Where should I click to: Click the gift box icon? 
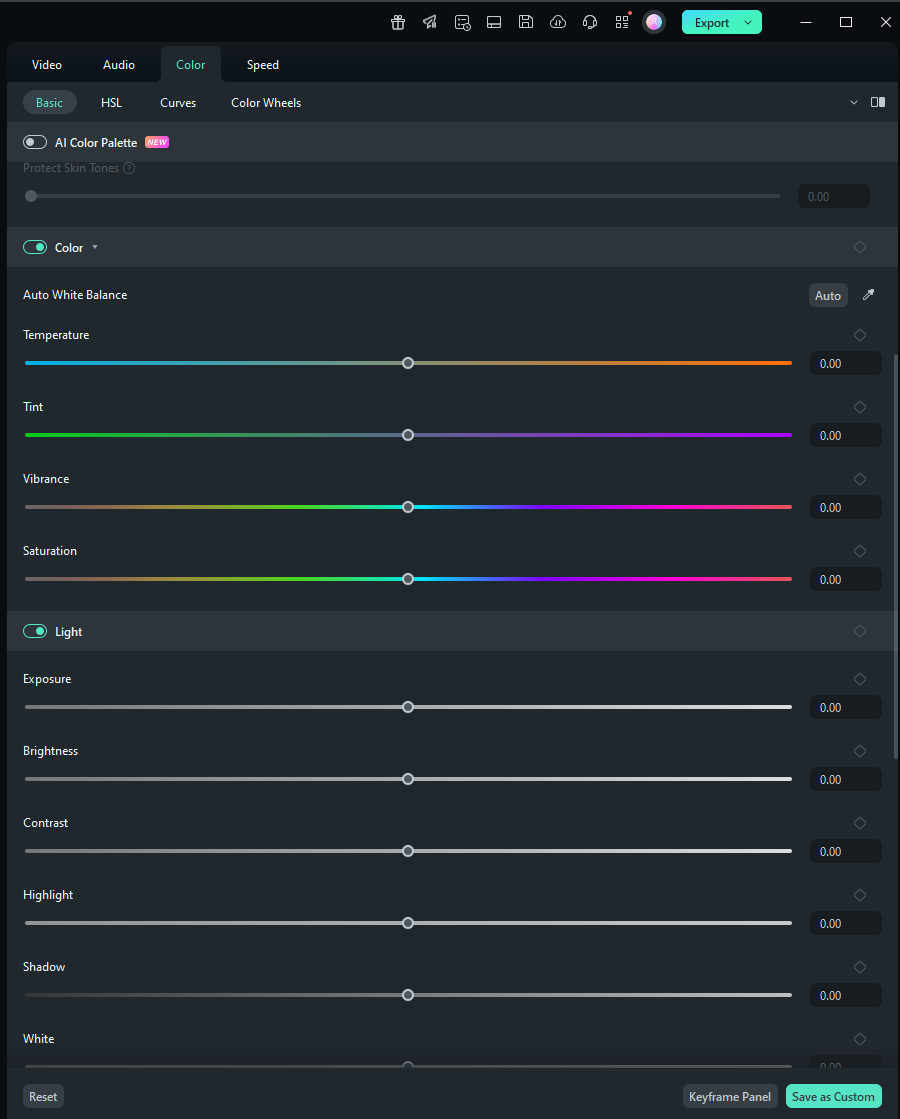398,22
